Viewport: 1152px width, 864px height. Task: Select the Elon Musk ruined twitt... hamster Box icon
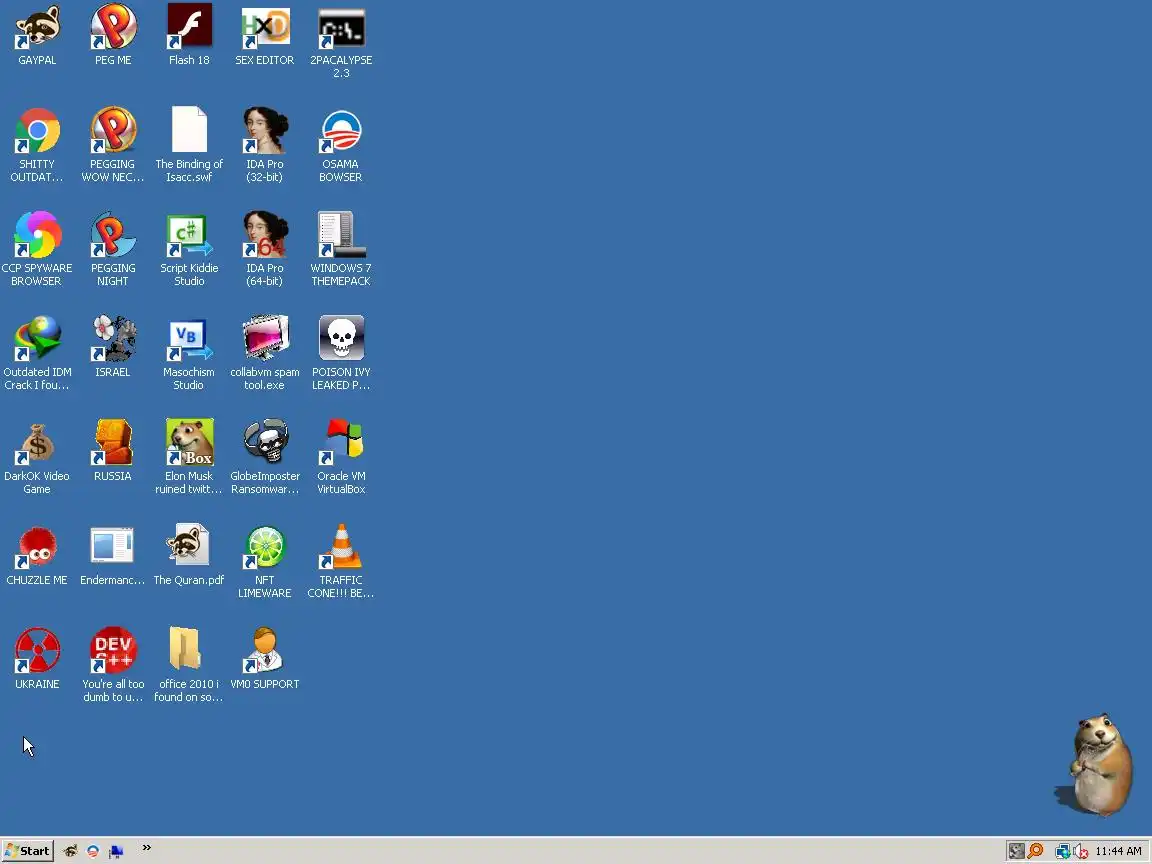pyautogui.click(x=189, y=443)
